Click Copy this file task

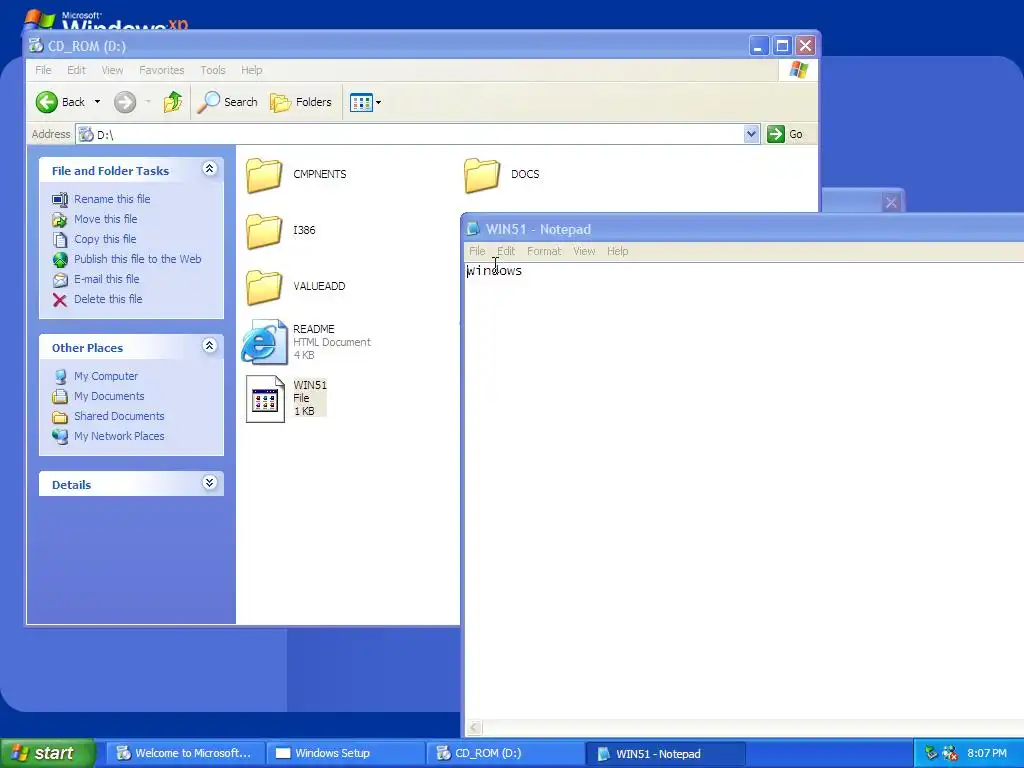click(x=105, y=239)
